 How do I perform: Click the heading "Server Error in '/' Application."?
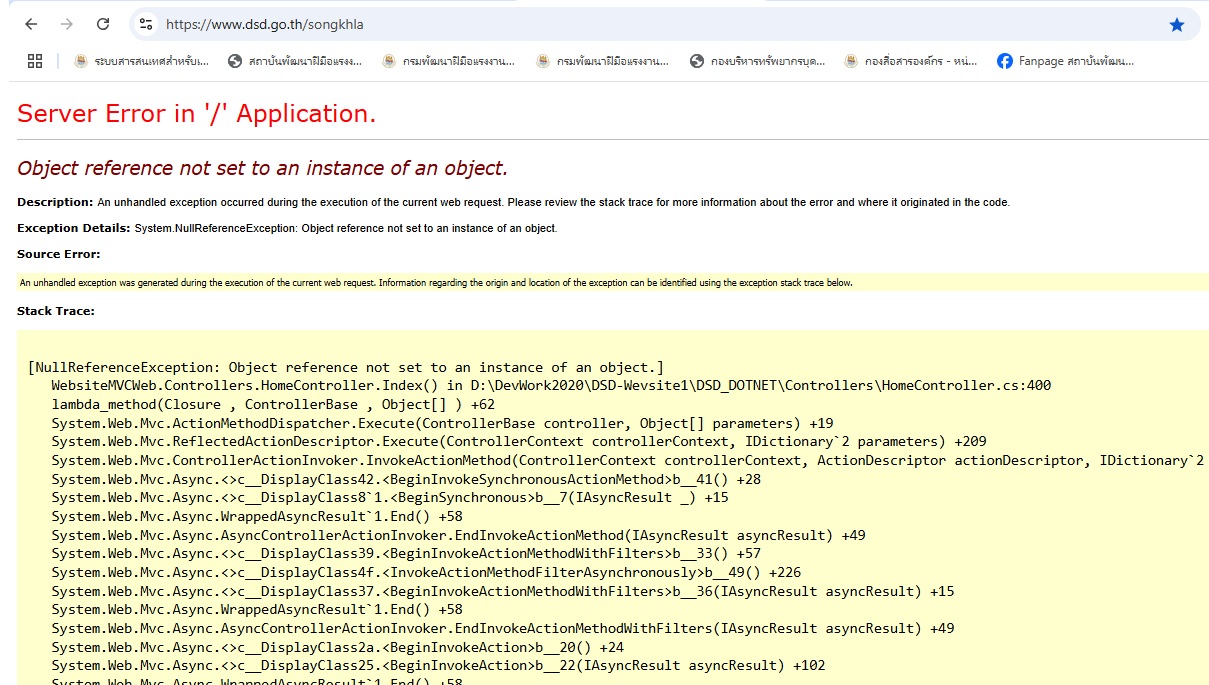[x=197, y=114]
